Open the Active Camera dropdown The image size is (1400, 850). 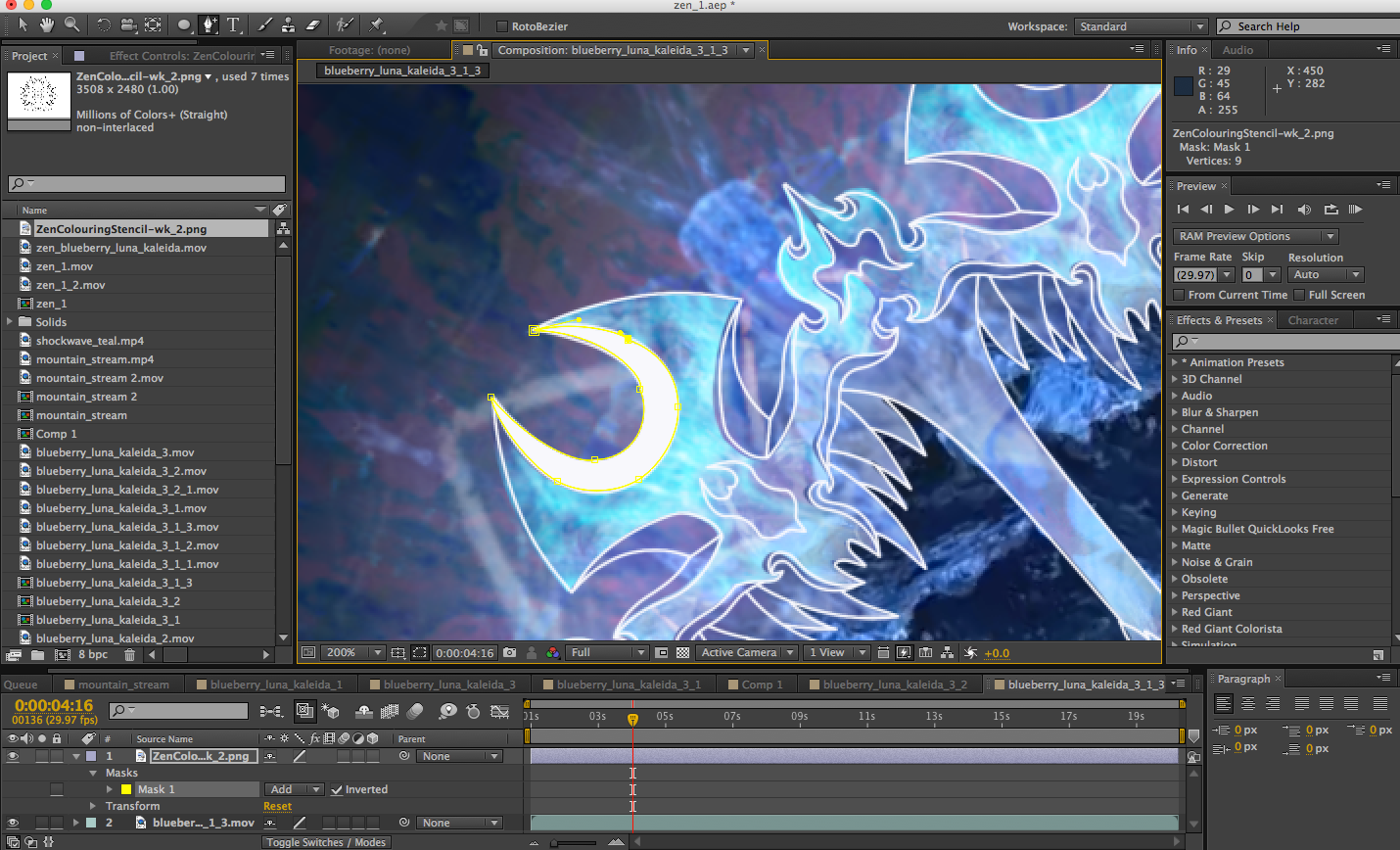coord(746,652)
